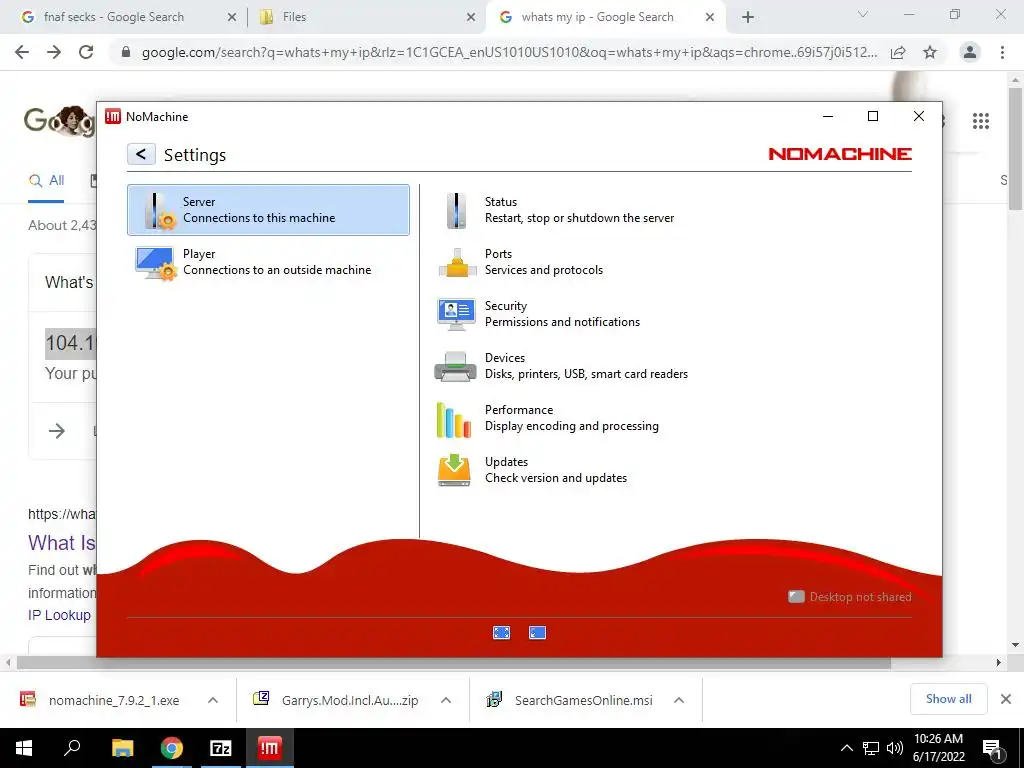Open Security permissions and notifications text
Viewport: 1024px width, 768px height.
pos(562,314)
